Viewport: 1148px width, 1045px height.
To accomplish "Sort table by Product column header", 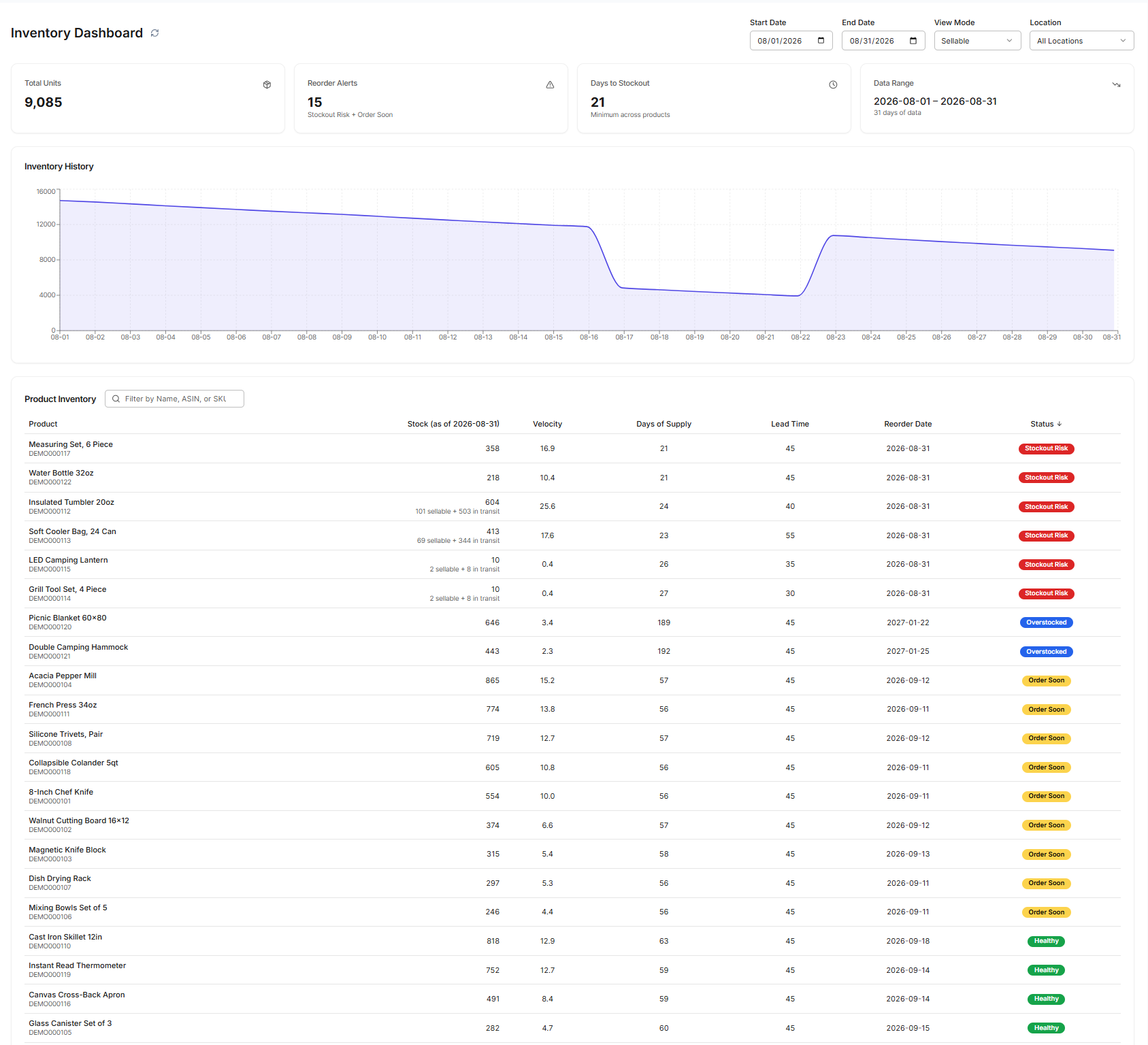I will (43, 424).
